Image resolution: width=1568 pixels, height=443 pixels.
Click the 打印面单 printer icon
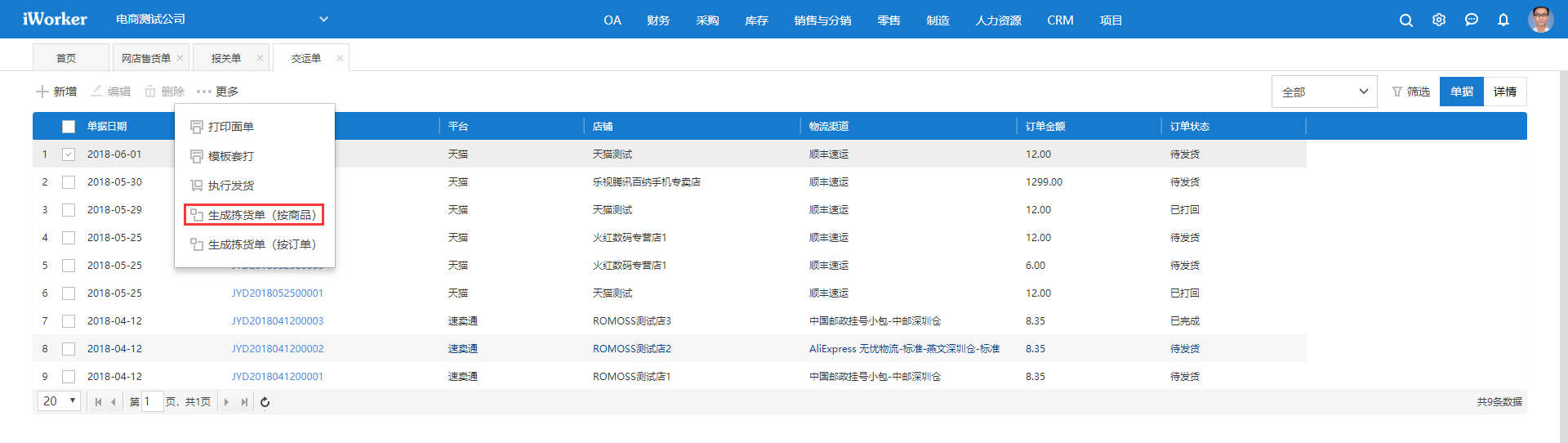(197, 127)
